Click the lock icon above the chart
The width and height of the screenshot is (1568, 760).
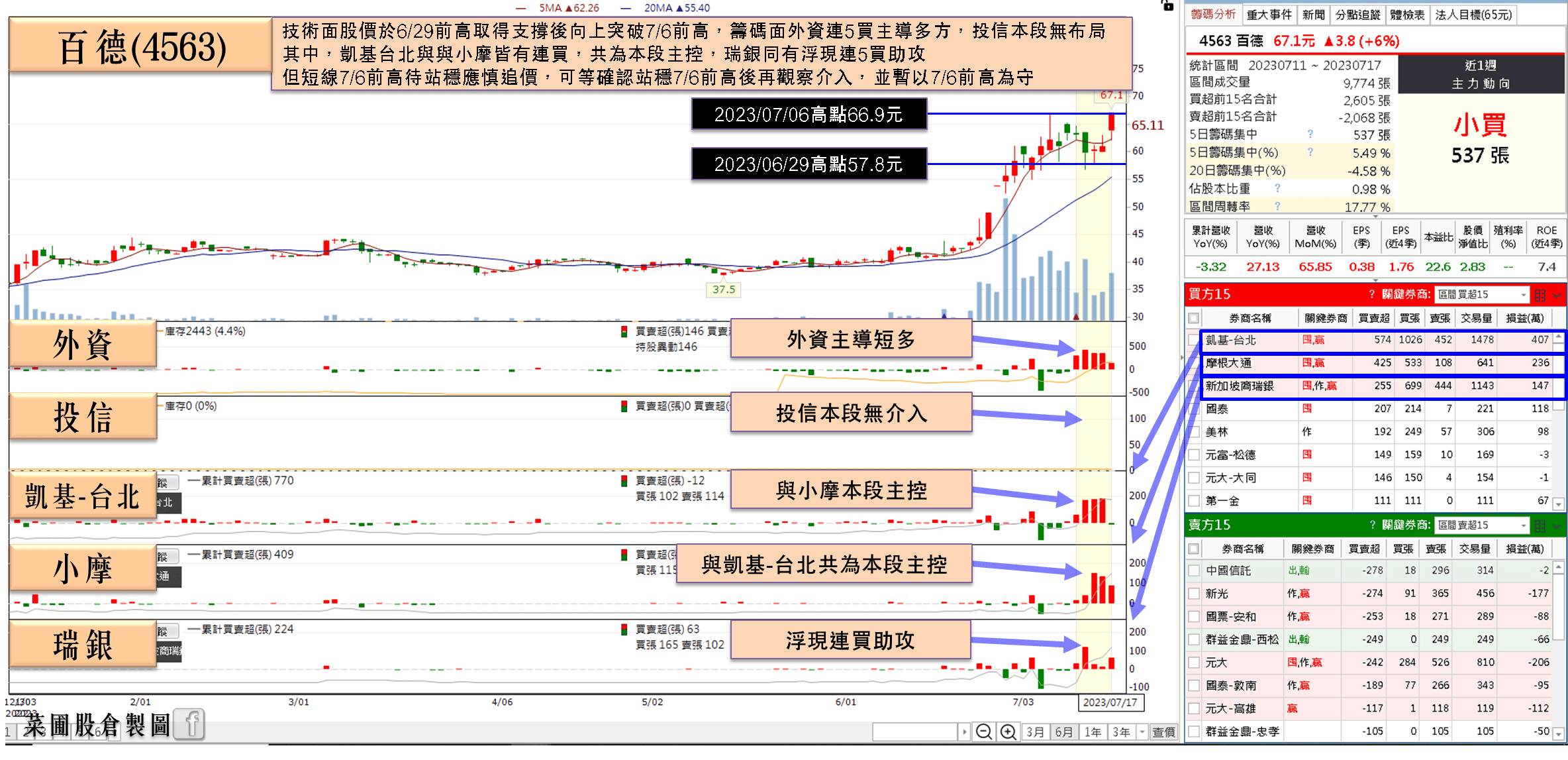click(1167, 5)
